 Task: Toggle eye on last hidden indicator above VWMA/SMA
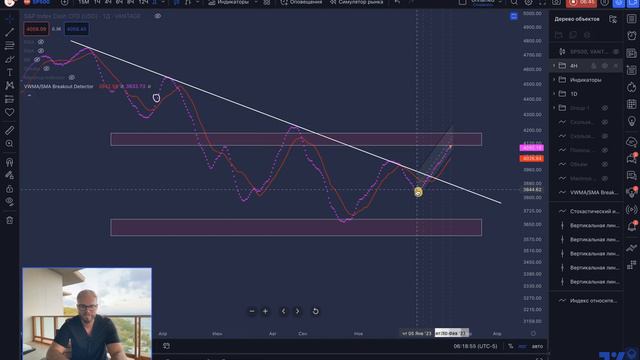pyautogui.click(x=604, y=178)
